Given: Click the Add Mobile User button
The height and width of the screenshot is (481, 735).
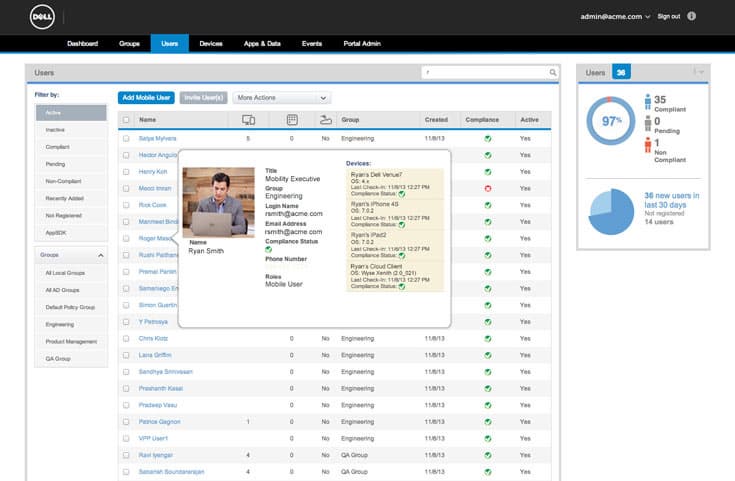Looking at the screenshot, I should coord(147,98).
